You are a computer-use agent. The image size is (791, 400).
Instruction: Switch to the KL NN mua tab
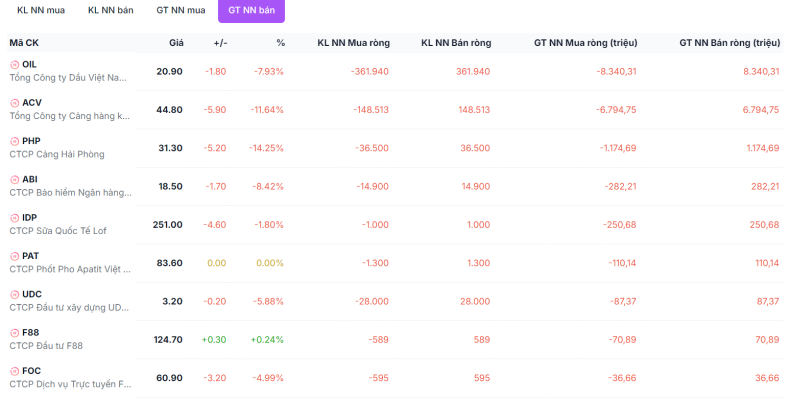pyautogui.click(x=41, y=10)
